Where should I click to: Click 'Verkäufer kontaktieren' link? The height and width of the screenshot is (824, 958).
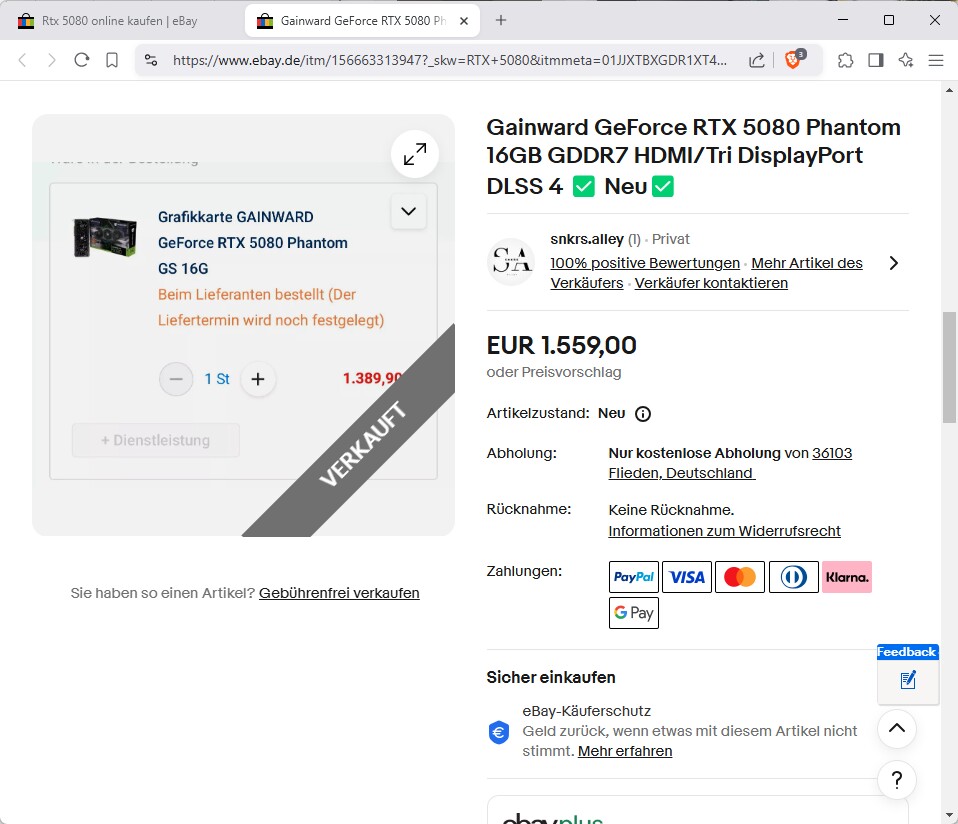(711, 283)
